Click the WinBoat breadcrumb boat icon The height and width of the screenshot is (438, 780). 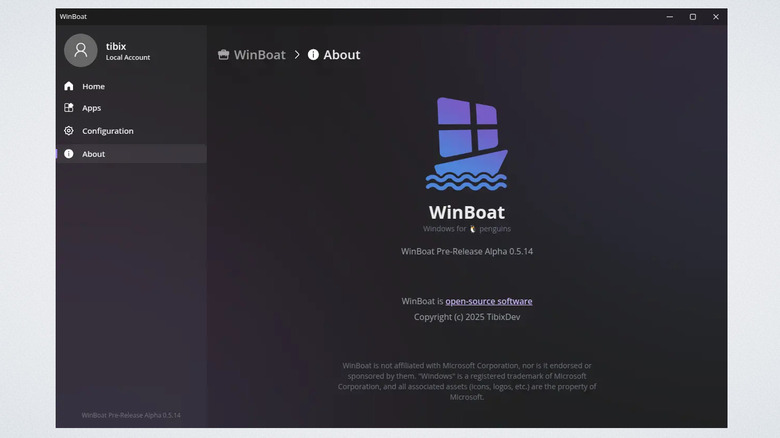click(223, 55)
